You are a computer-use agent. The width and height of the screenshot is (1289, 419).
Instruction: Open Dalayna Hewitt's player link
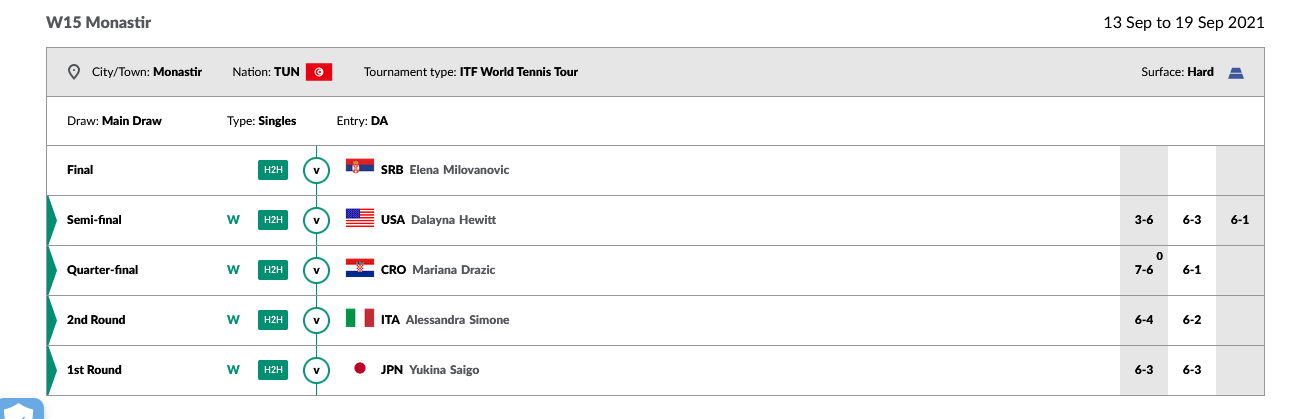point(453,220)
